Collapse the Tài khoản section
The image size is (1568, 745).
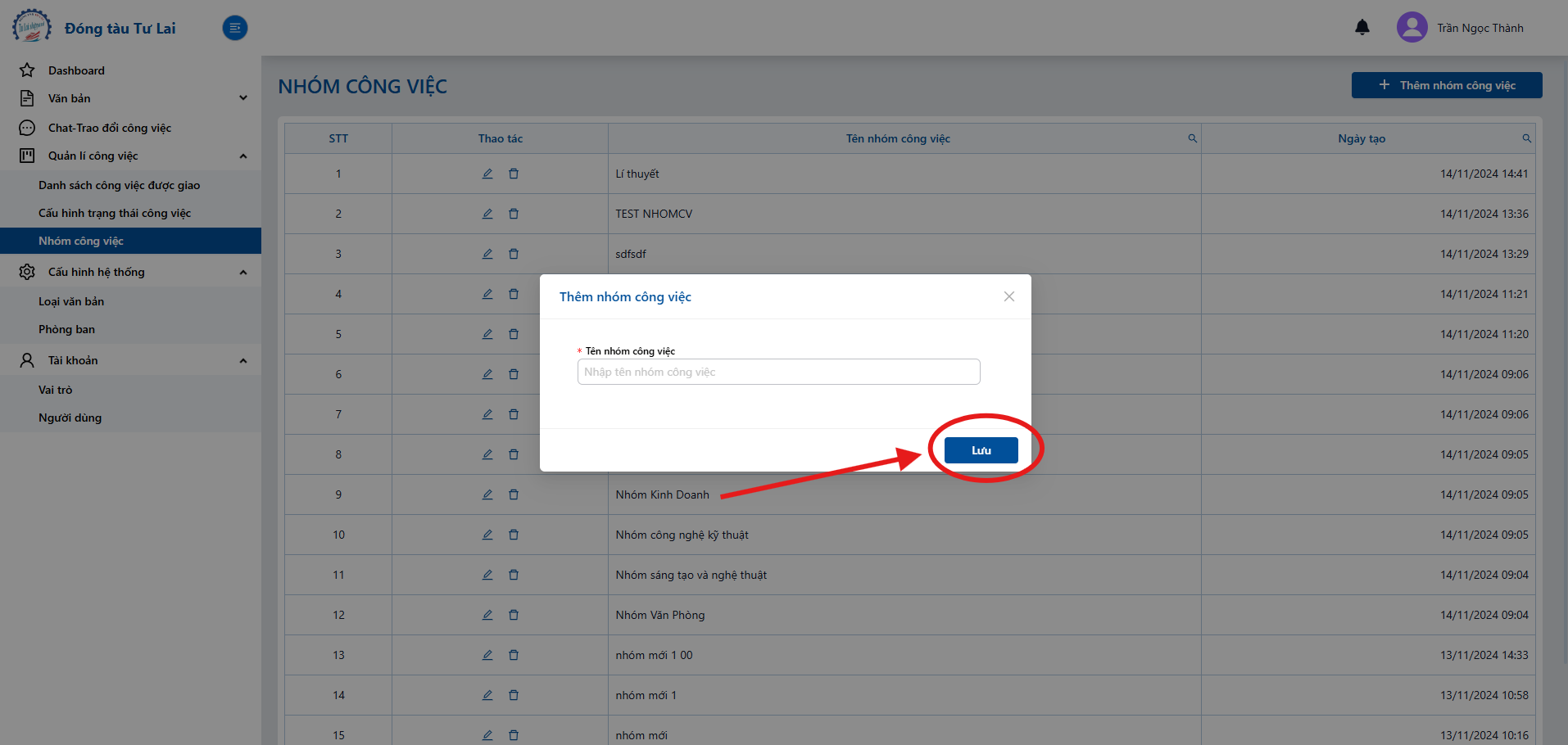[243, 360]
